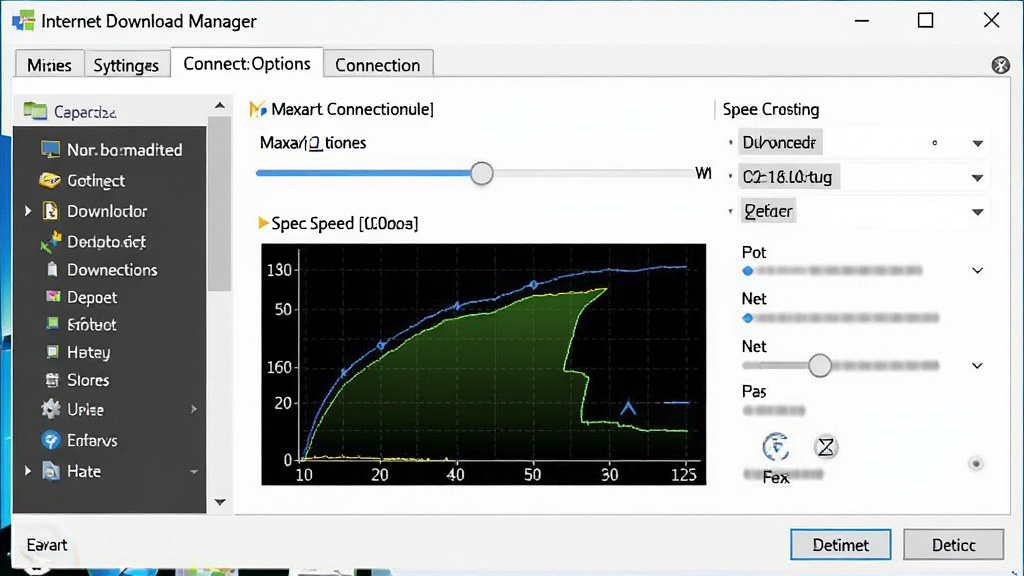Image resolution: width=1024 pixels, height=576 pixels.
Task: Open the Dlvoncedr dropdown
Action: tap(978, 143)
